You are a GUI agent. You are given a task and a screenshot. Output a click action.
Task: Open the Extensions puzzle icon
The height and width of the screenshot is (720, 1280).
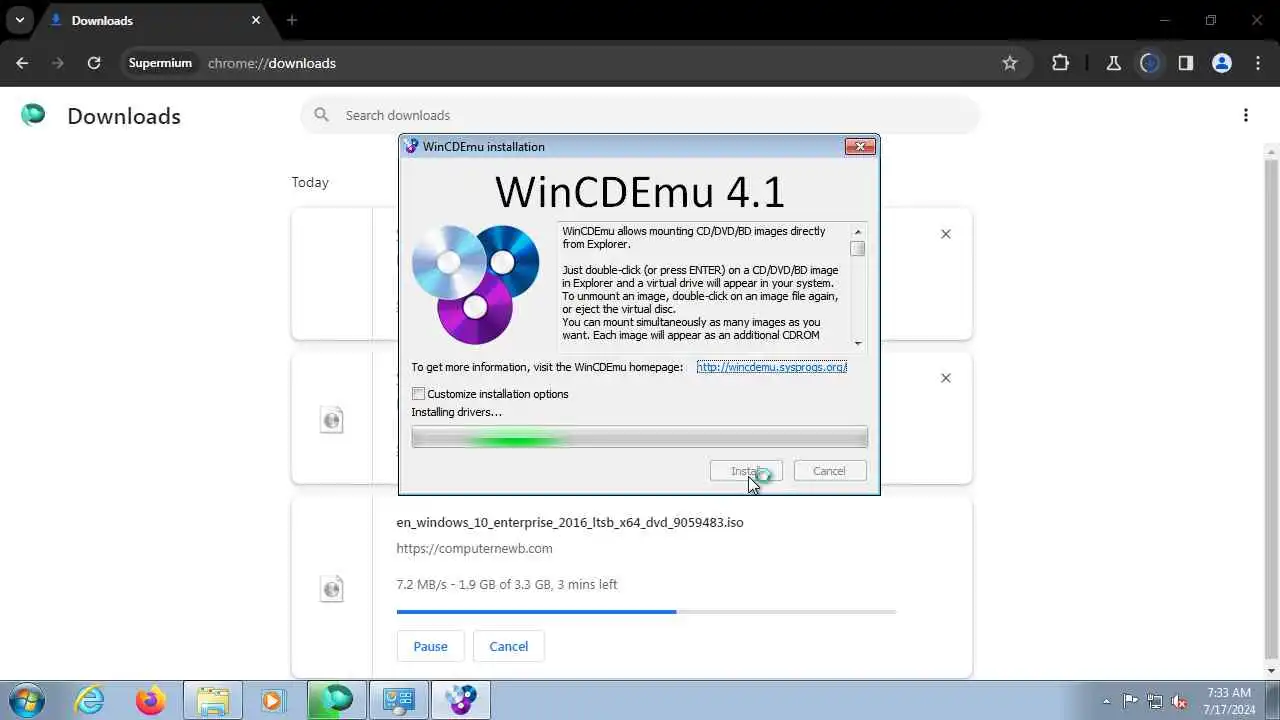1061,63
